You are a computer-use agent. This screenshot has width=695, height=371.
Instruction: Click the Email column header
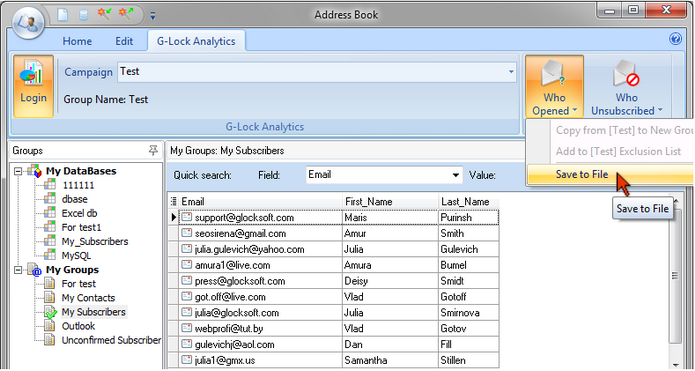261,202
